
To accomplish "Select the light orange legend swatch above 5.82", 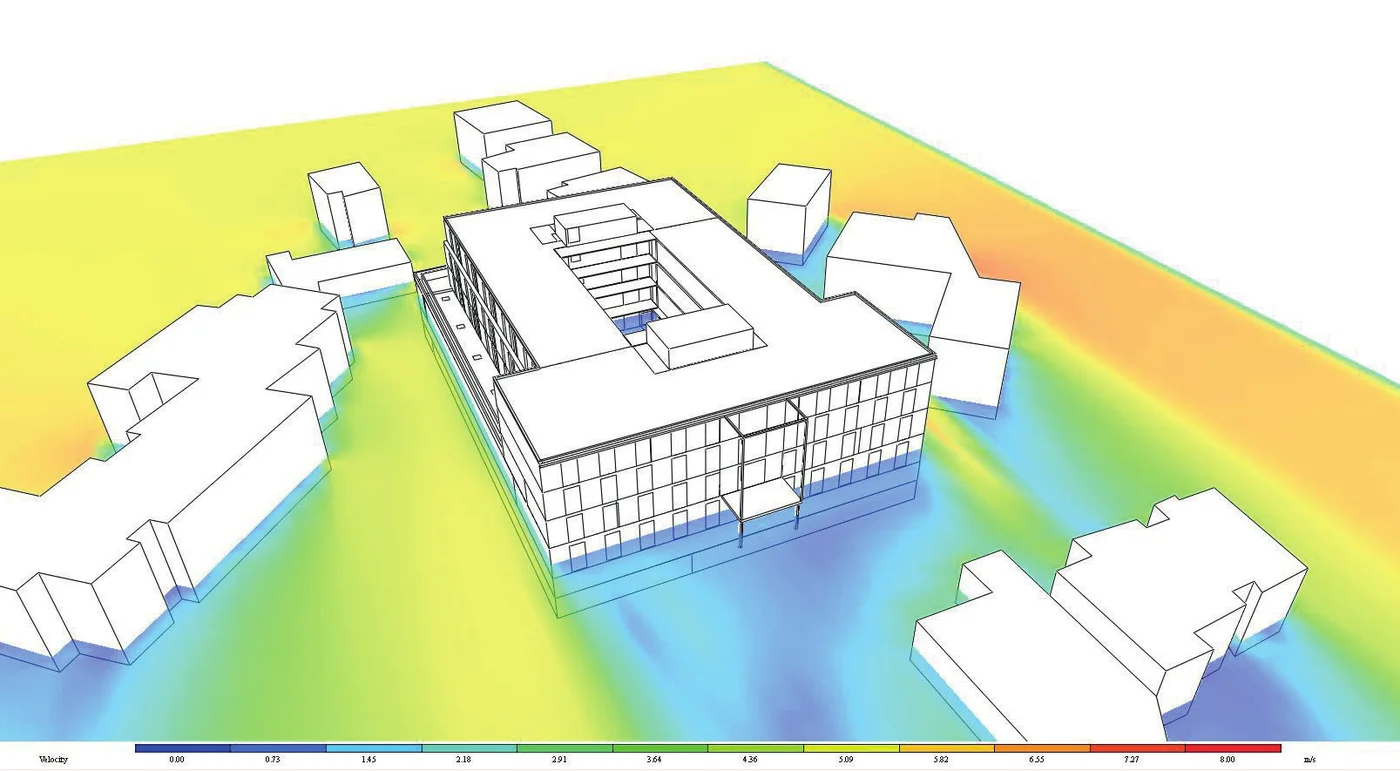I will pyautogui.click(x=946, y=747).
